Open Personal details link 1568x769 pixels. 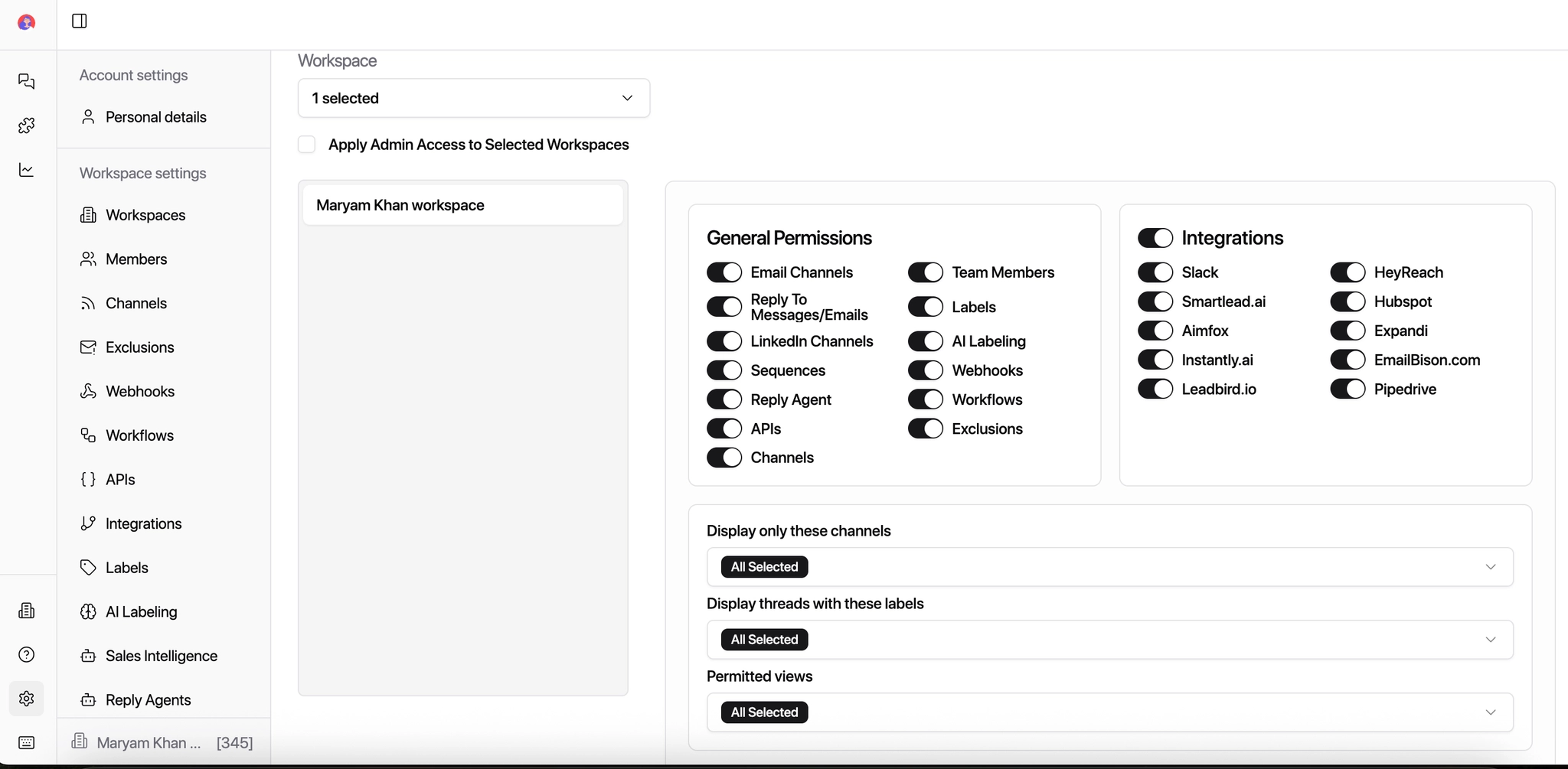155,117
